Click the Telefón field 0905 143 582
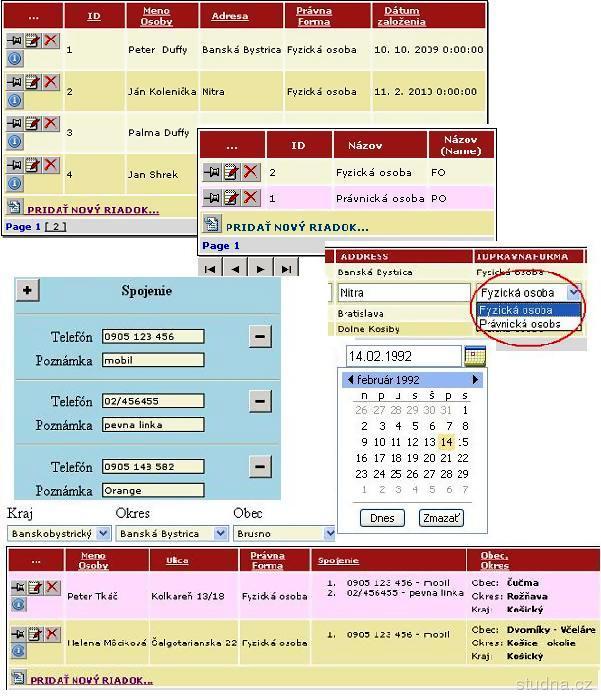 pos(153,467)
